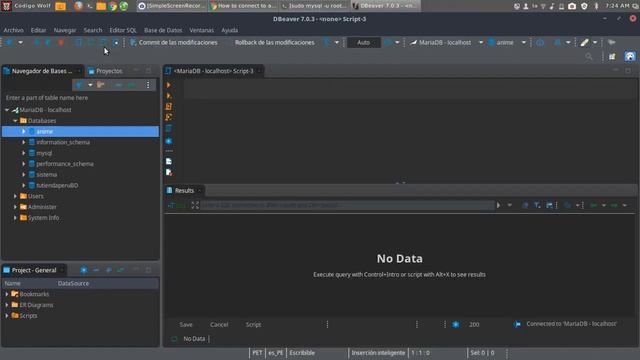Click the show output panel icon in sidebar
This screenshot has height=360, width=640.
169,162
